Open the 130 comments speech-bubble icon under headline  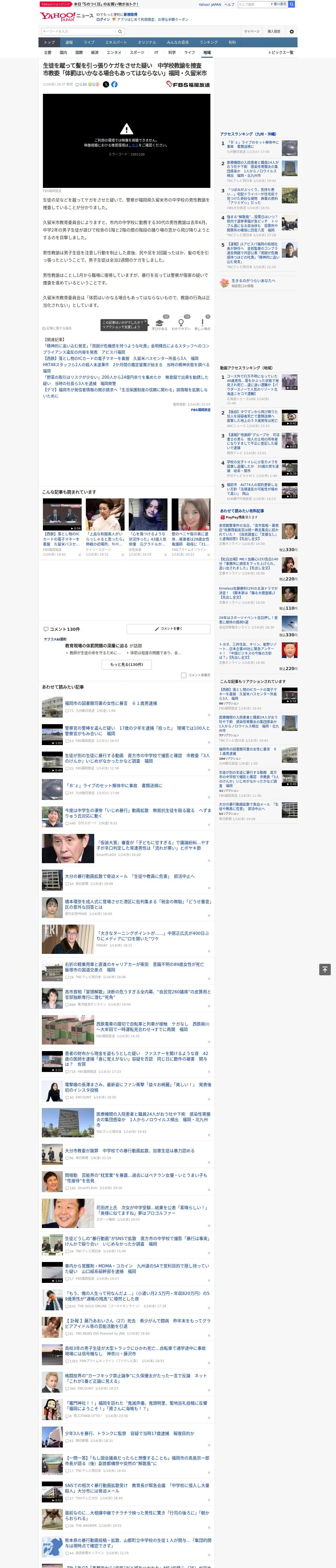click(x=77, y=85)
